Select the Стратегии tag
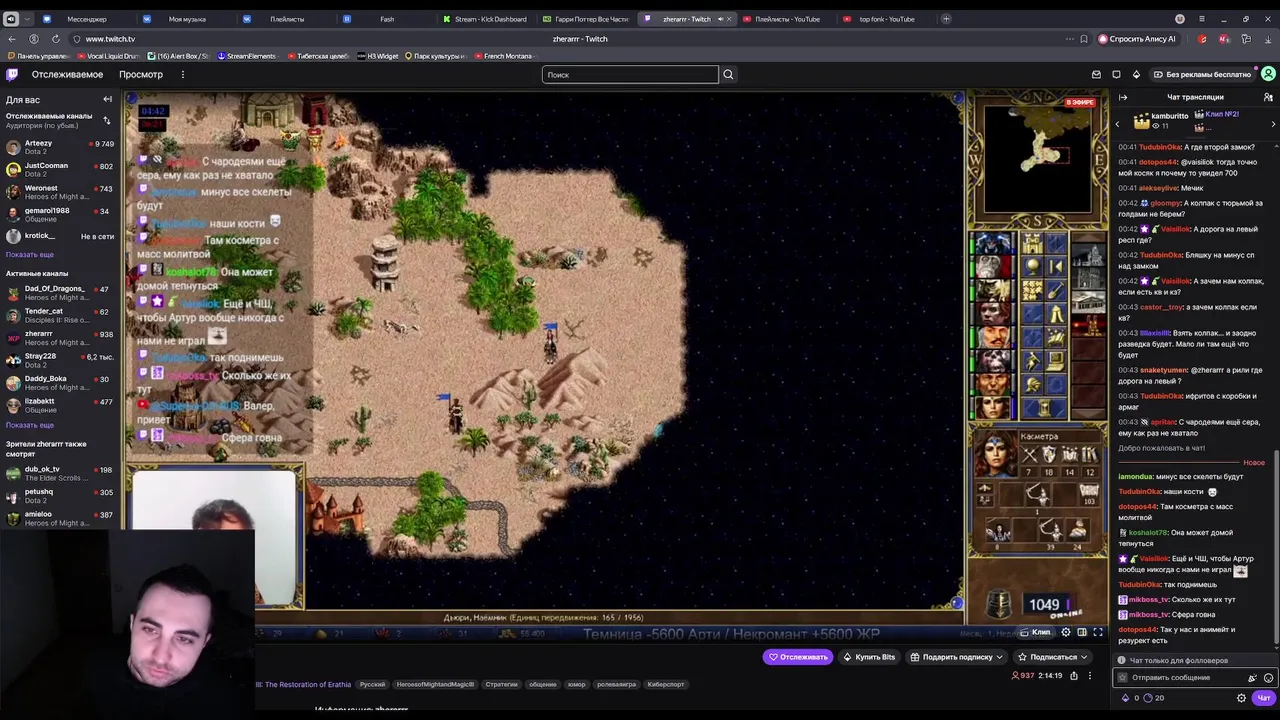Screen dimensions: 1280x720 click(501, 685)
